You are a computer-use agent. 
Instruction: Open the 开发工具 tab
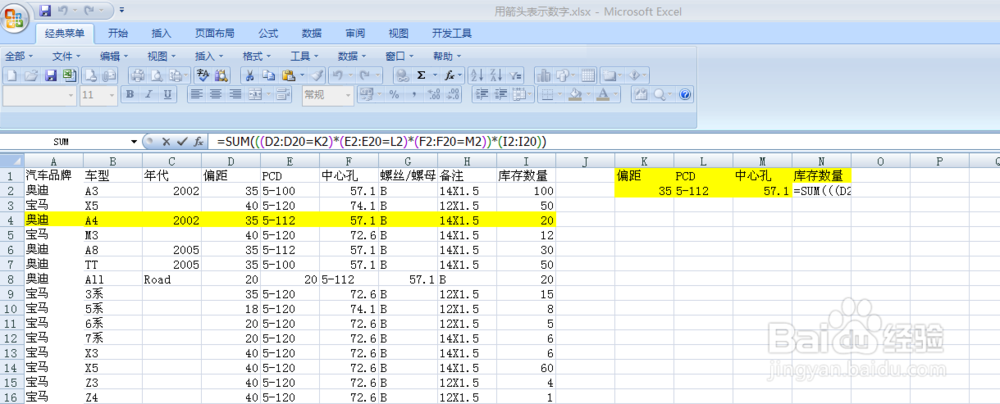pyautogui.click(x=452, y=33)
